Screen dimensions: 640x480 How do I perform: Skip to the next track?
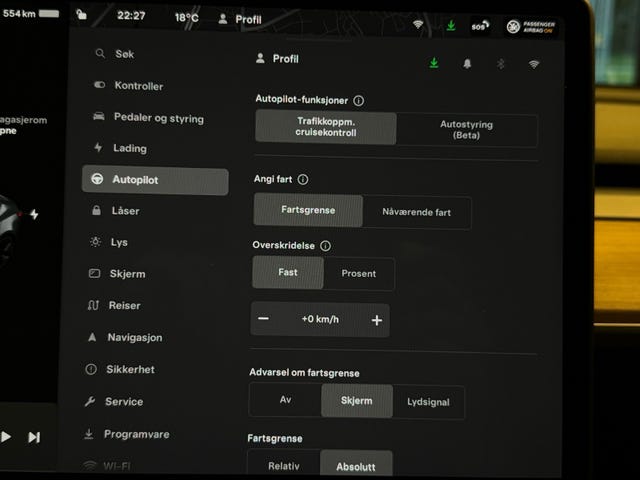pyautogui.click(x=34, y=437)
